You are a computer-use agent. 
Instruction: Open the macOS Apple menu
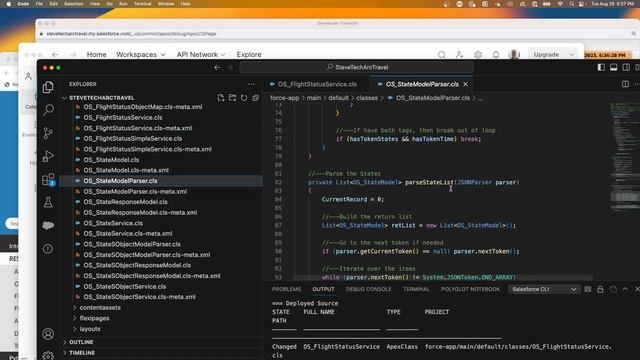8,4
